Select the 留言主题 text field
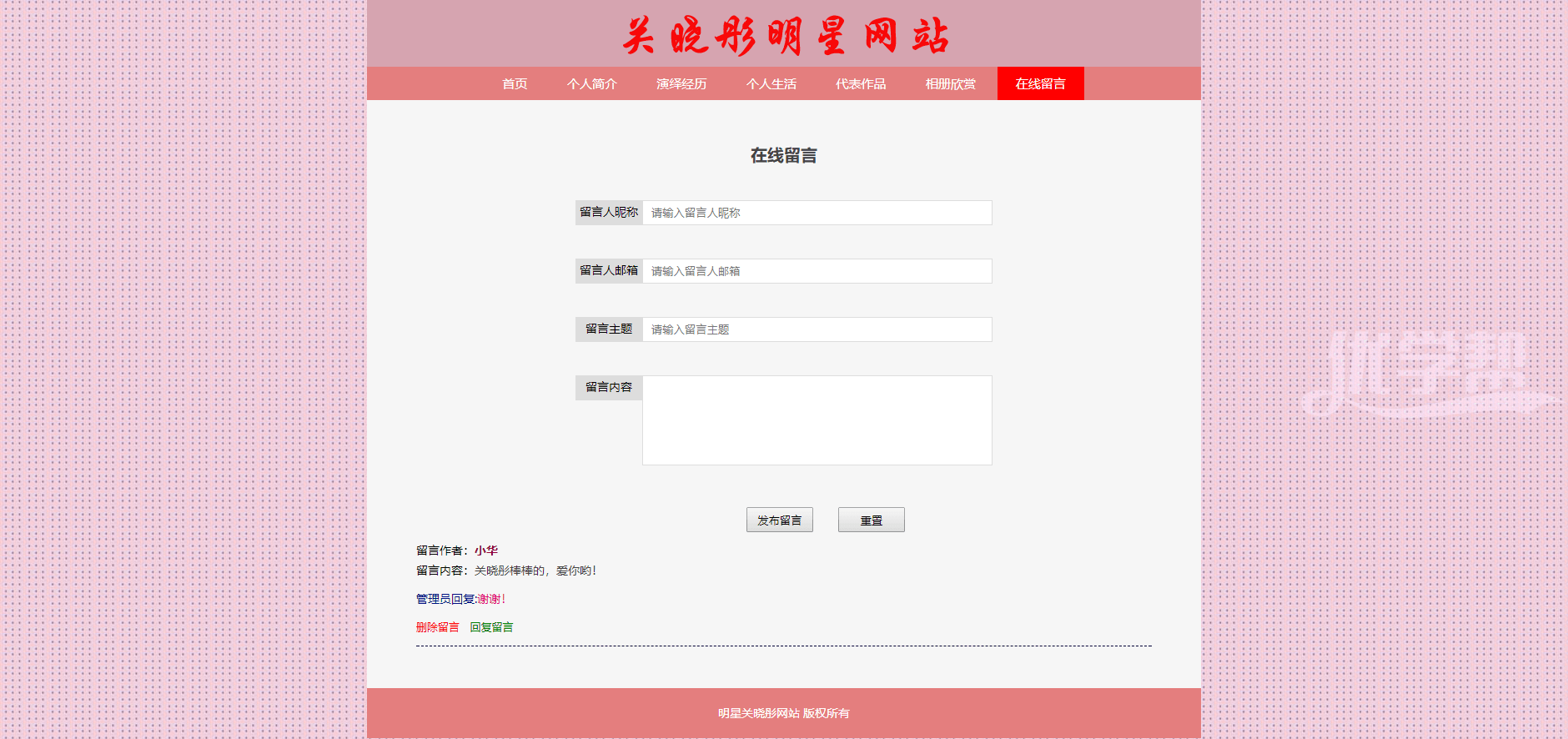 (817, 329)
